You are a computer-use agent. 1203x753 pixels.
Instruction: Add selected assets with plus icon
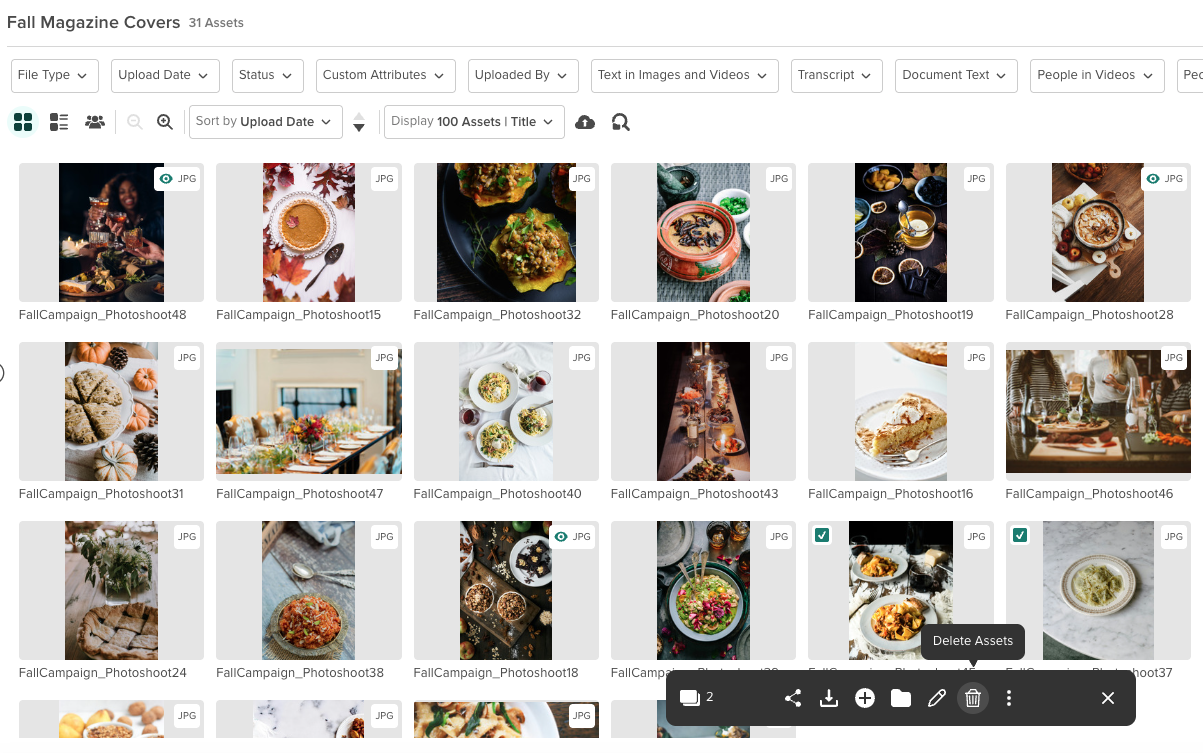pyautogui.click(x=865, y=698)
